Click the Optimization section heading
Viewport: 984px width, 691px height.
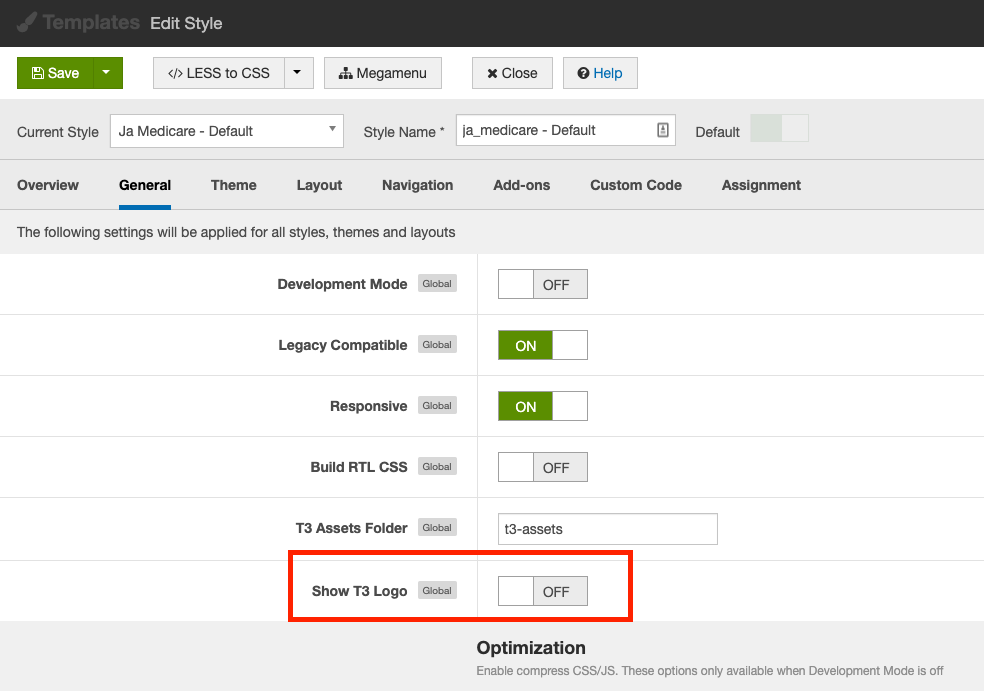click(531, 648)
